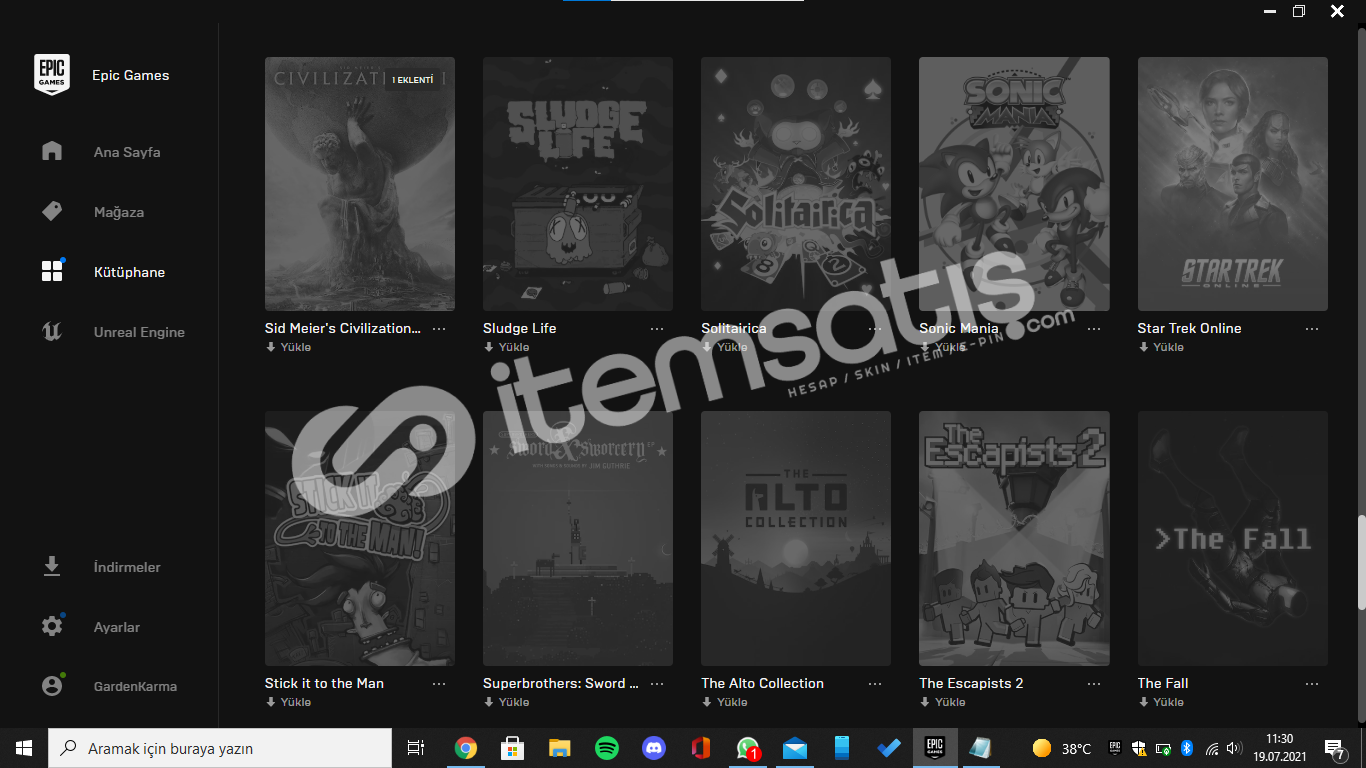The width and height of the screenshot is (1366, 768).
Task: Open Unreal Engine section
Action: (139, 332)
